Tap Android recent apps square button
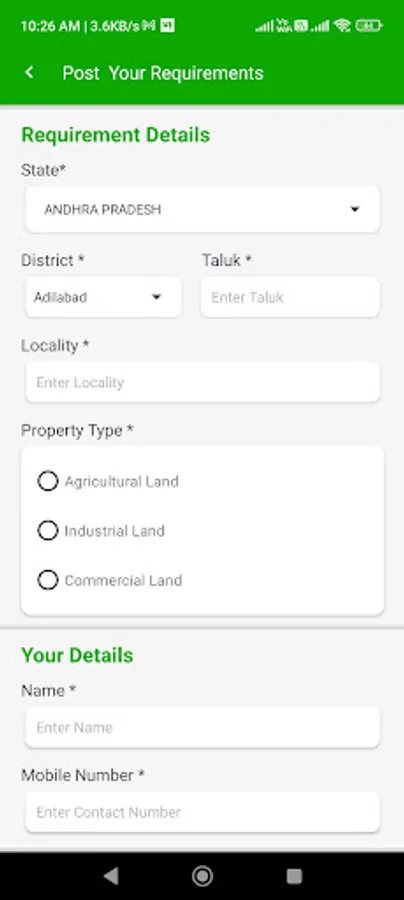404x900 pixels. click(294, 875)
